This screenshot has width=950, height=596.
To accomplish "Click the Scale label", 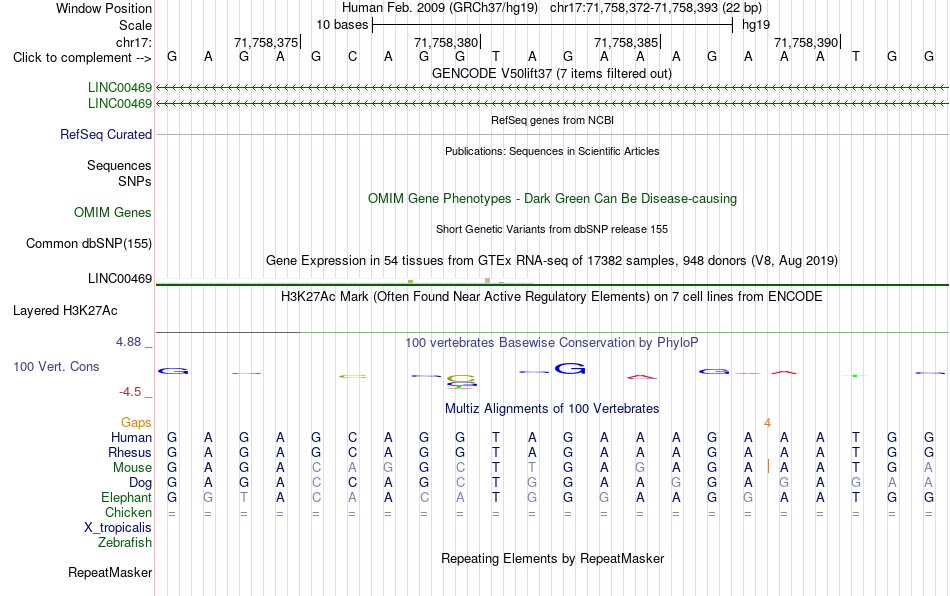I will coord(135,25).
